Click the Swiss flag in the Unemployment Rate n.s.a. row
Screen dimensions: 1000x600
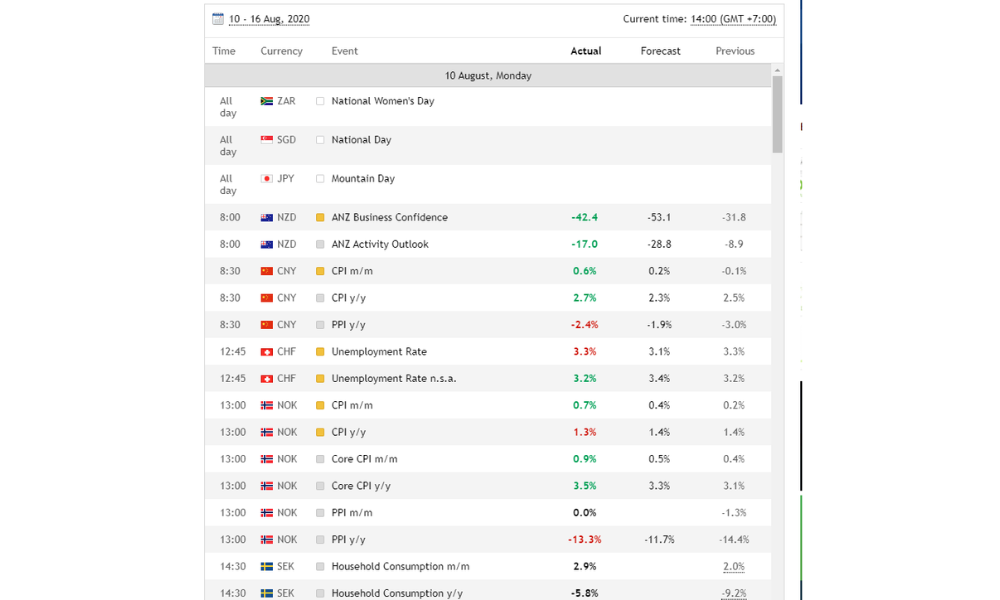click(x=267, y=379)
